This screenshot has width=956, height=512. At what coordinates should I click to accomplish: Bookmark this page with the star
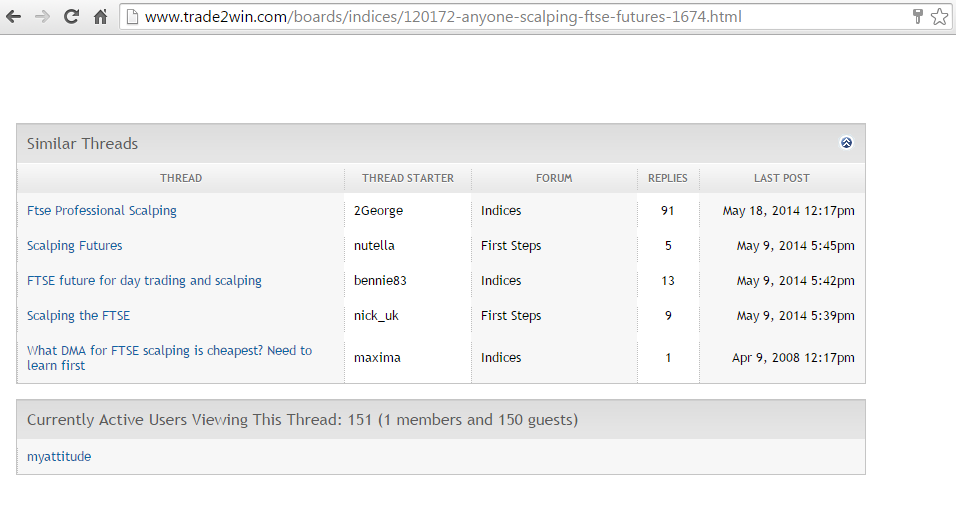coord(939,17)
